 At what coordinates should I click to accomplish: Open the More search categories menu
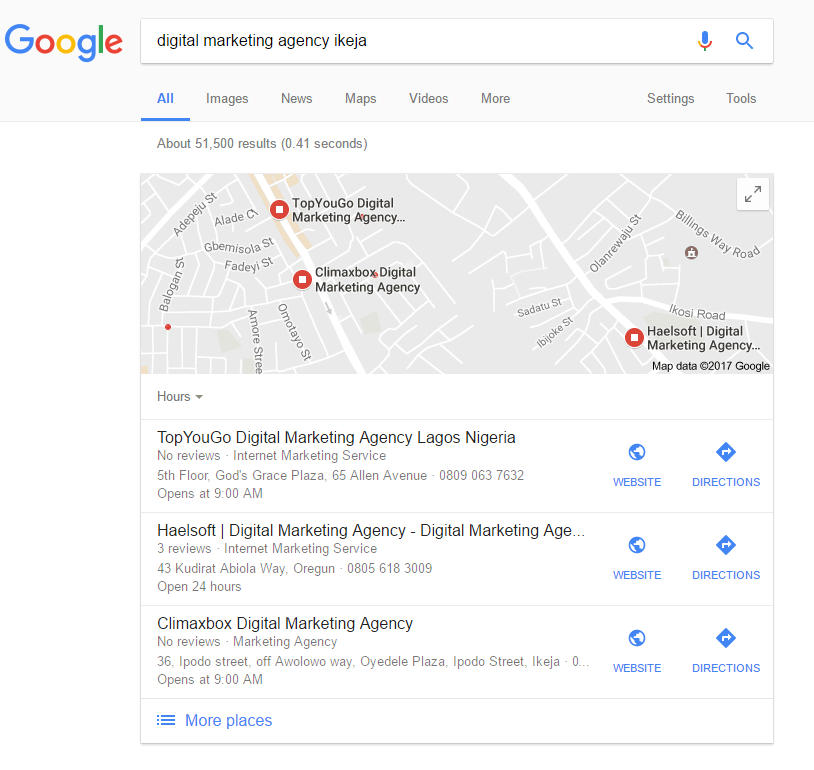(x=495, y=99)
